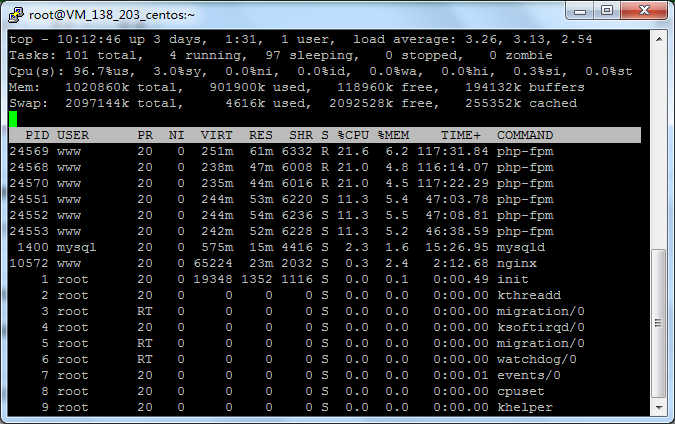Click the mysqld process row
This screenshot has height=424, width=675.
coord(300,247)
